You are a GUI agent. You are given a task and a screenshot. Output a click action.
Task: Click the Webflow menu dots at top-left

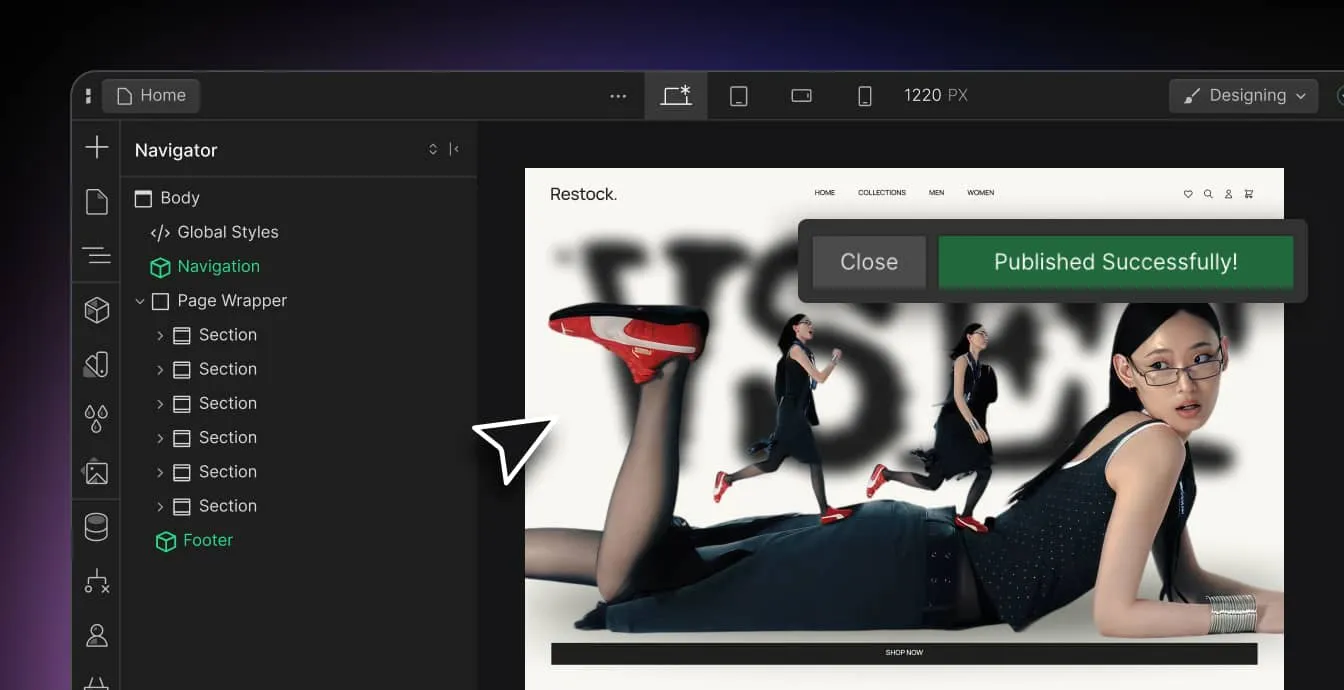click(x=88, y=96)
